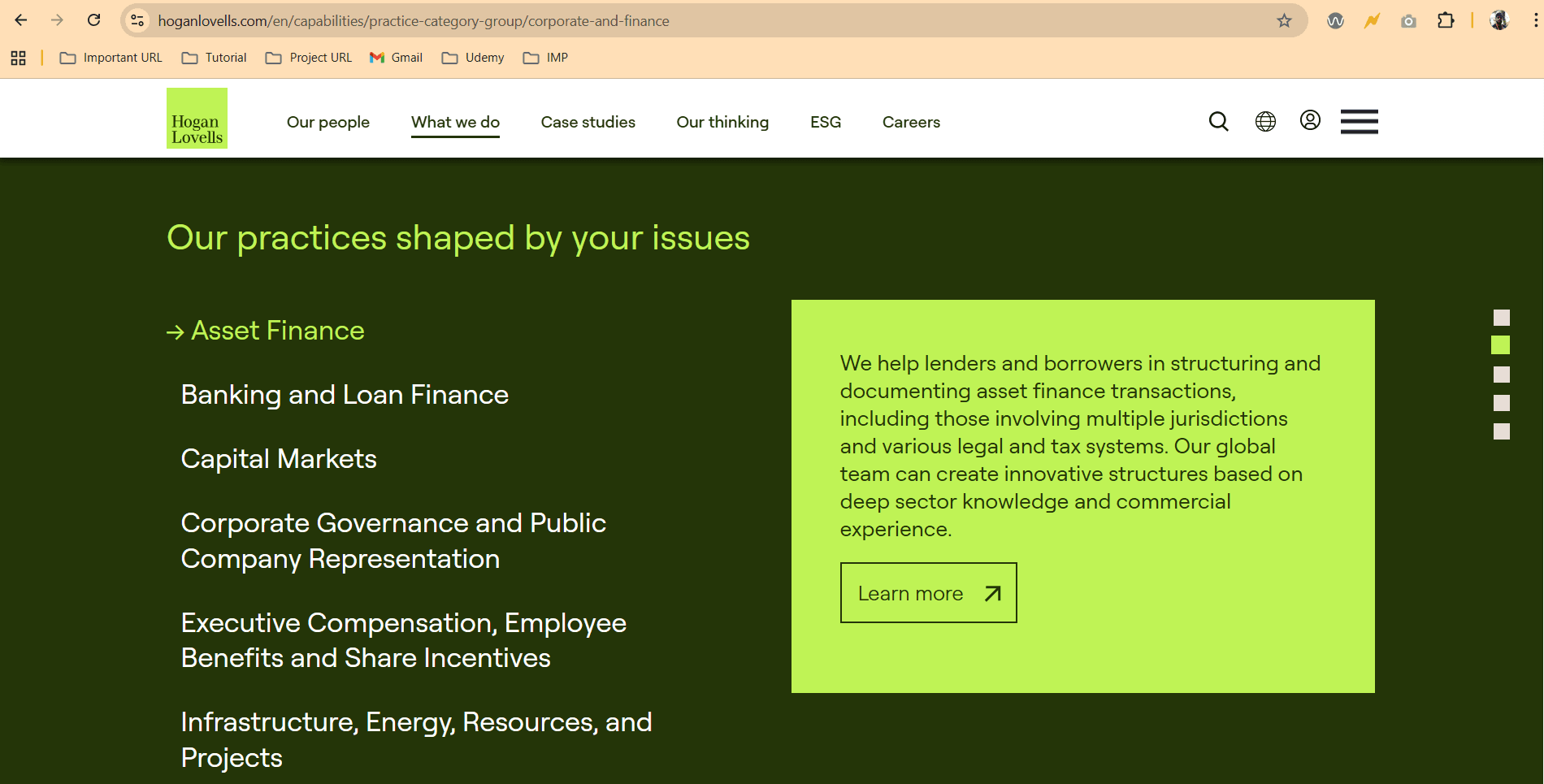The height and width of the screenshot is (784, 1544).
Task: Open the browser Extensions puzzle icon
Action: [x=1446, y=21]
